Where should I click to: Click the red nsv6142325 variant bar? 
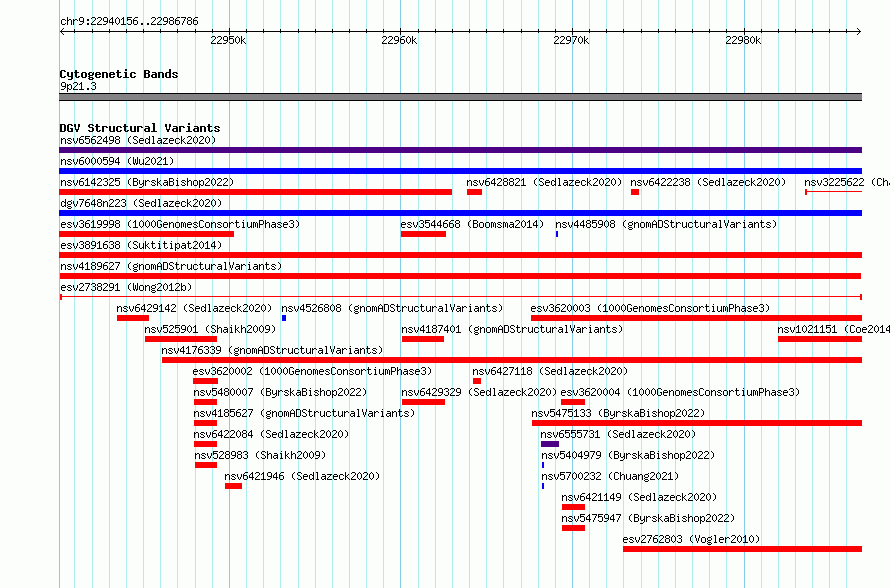tap(255, 192)
